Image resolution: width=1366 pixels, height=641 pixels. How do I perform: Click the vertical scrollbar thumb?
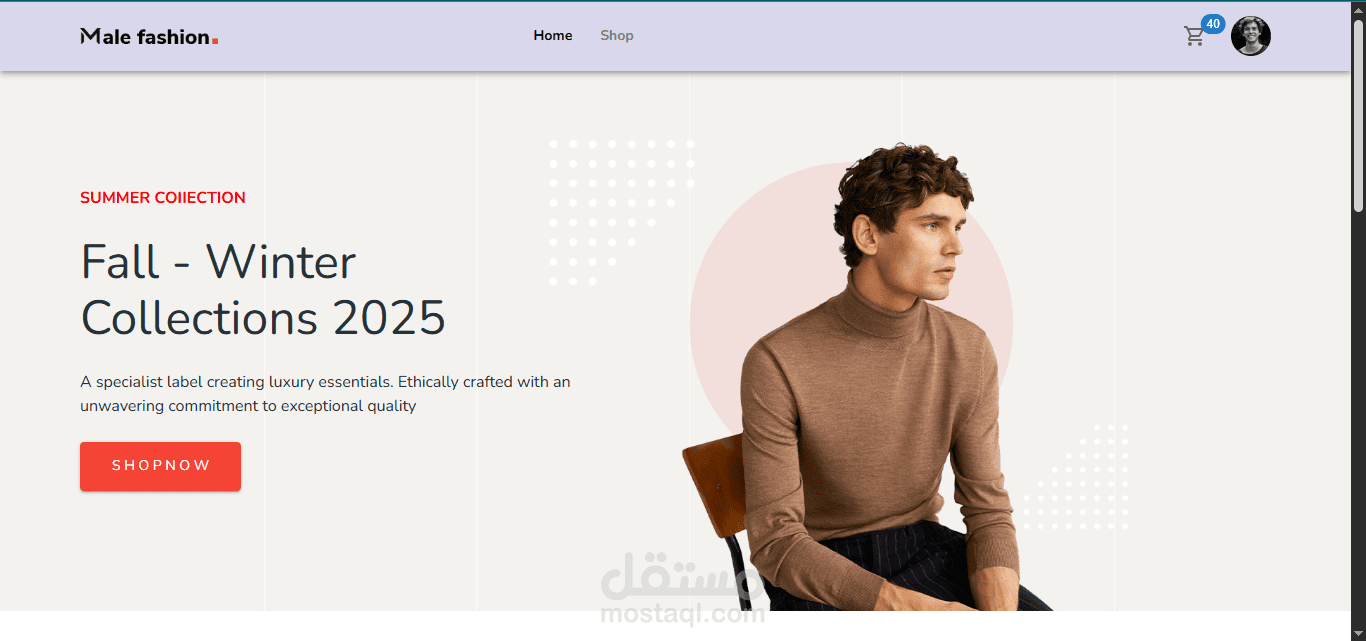pos(1358,115)
